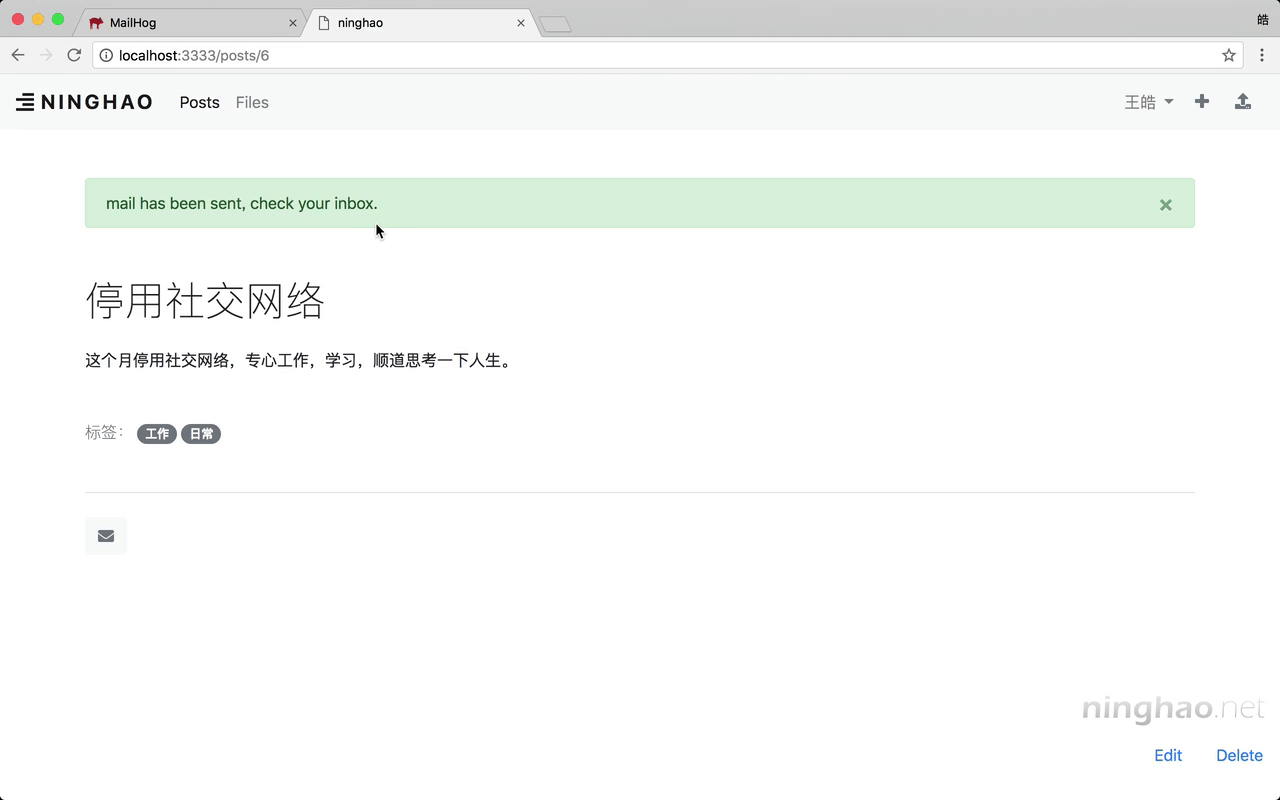Click the address bar URL field
Screen dimensions: 1280x800
600,55
